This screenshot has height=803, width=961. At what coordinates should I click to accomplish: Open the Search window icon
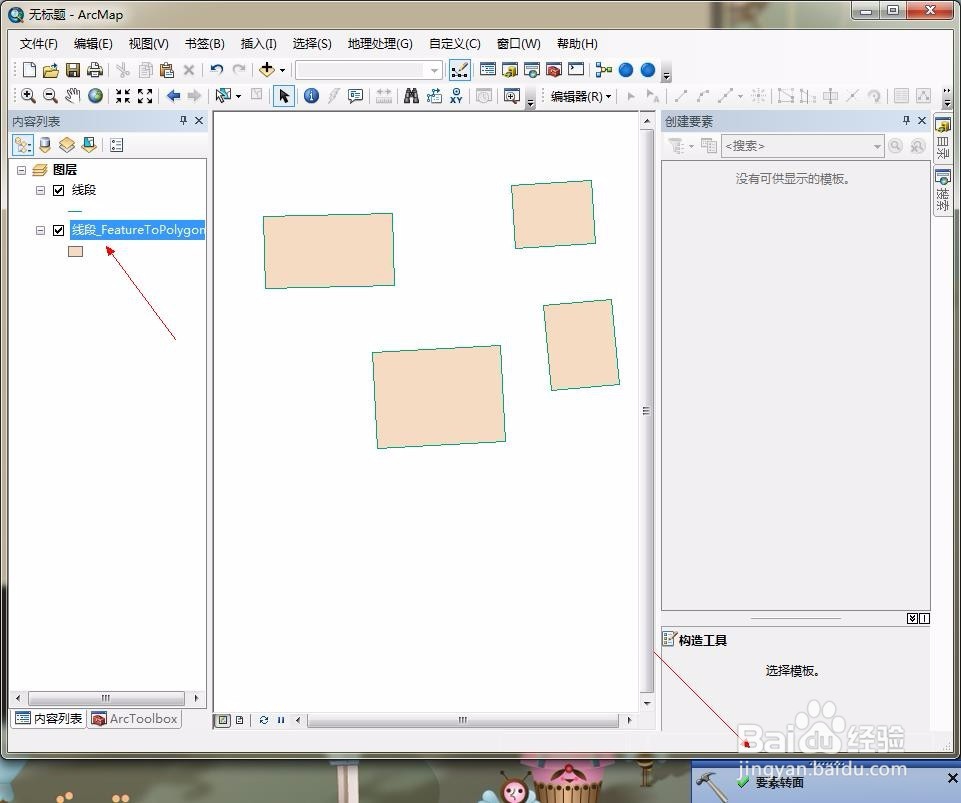click(x=532, y=70)
